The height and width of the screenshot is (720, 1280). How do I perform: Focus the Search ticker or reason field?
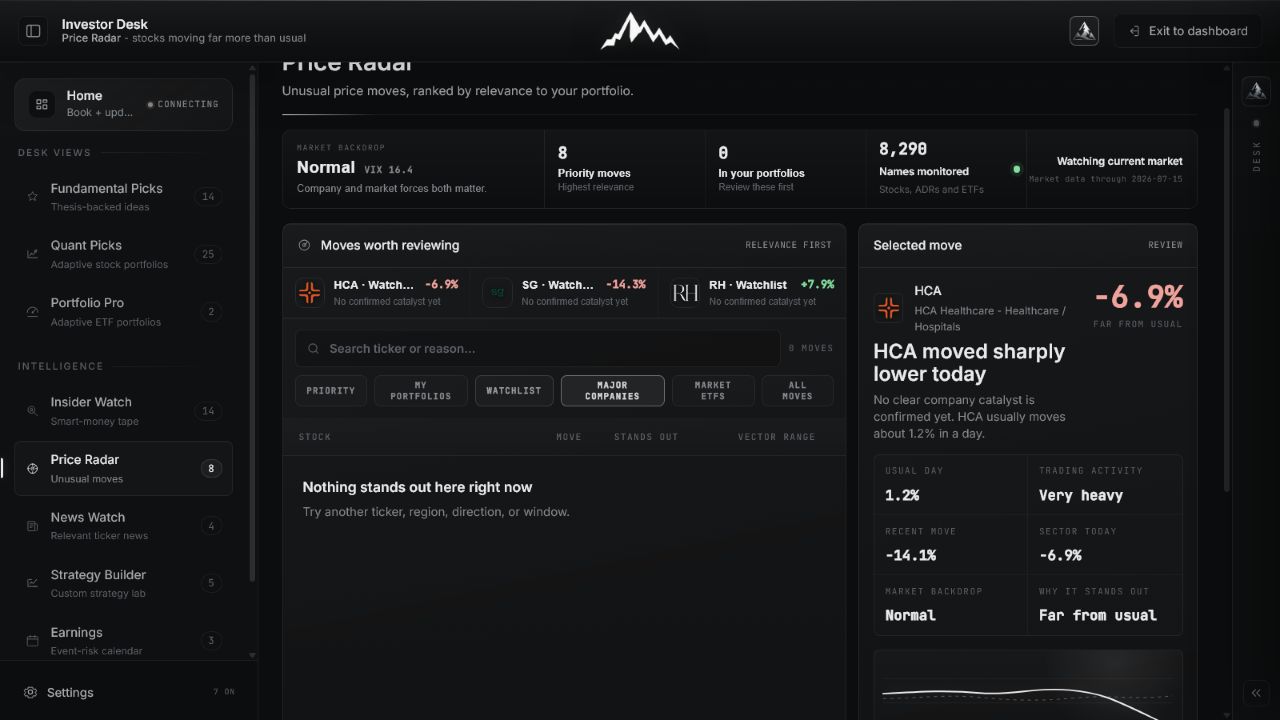[x=537, y=348]
